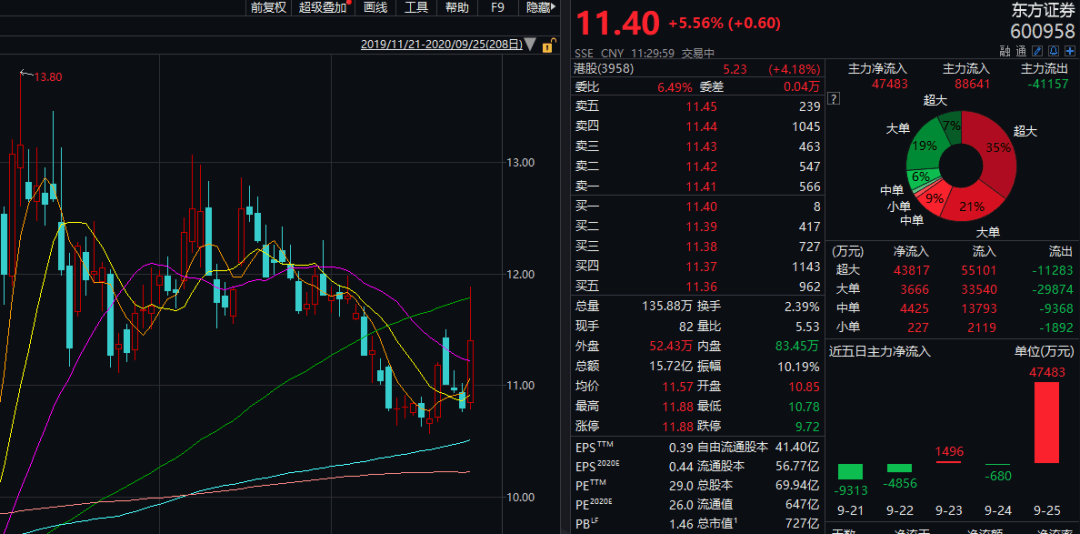This screenshot has width=1080, height=534.
Task: Click the 融 margin trading indicator
Action: [x=1005, y=52]
